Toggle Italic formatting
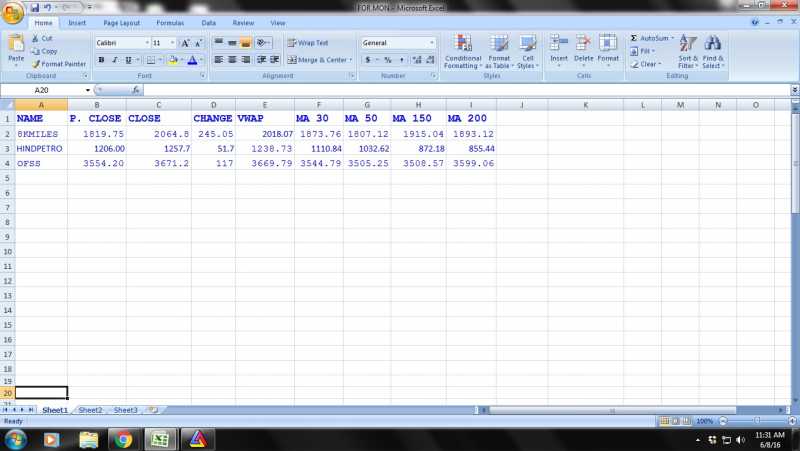Image resolution: width=800 pixels, height=451 pixels. [115, 60]
